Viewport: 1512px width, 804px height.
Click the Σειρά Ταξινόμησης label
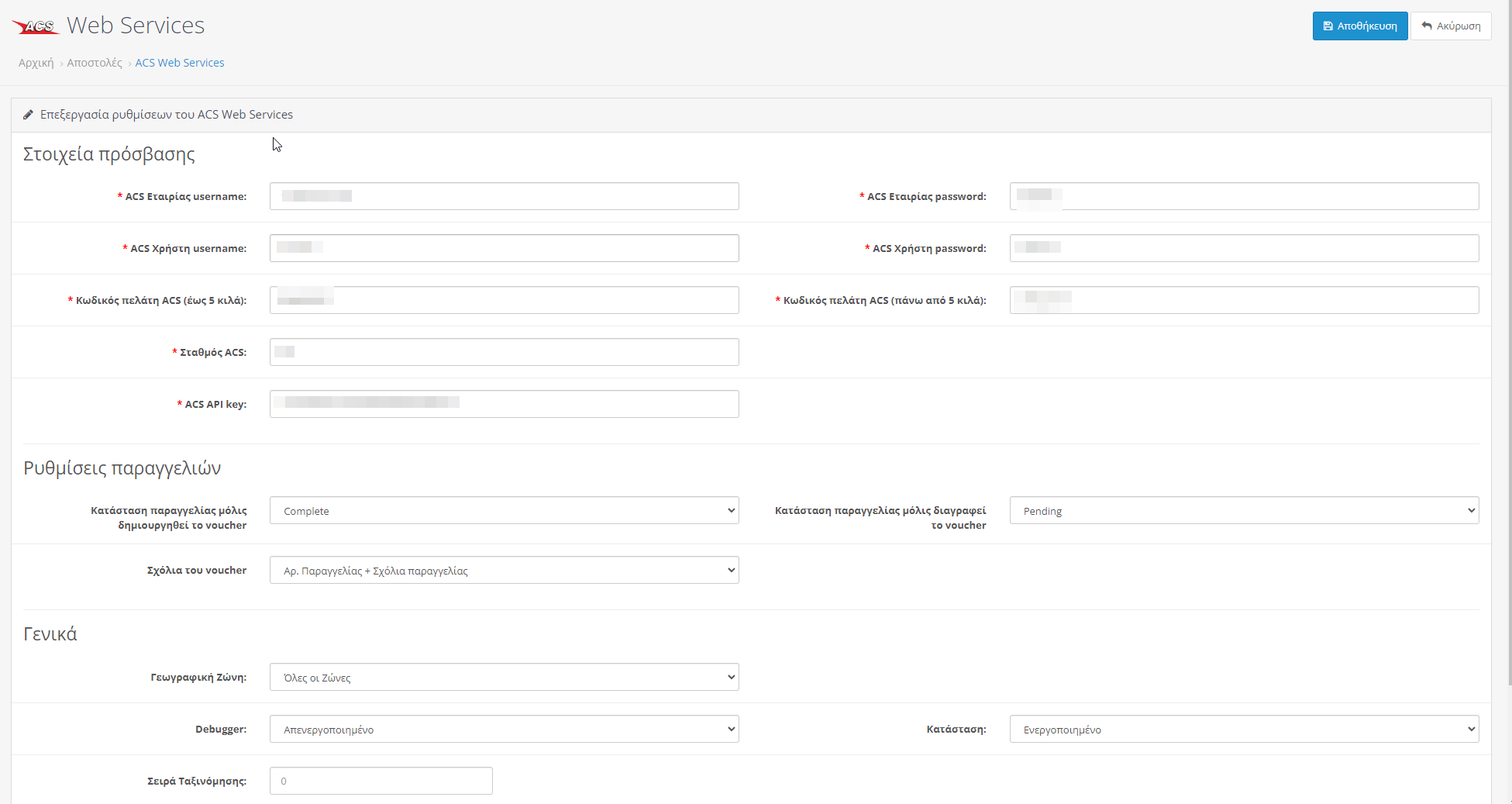[x=197, y=781]
